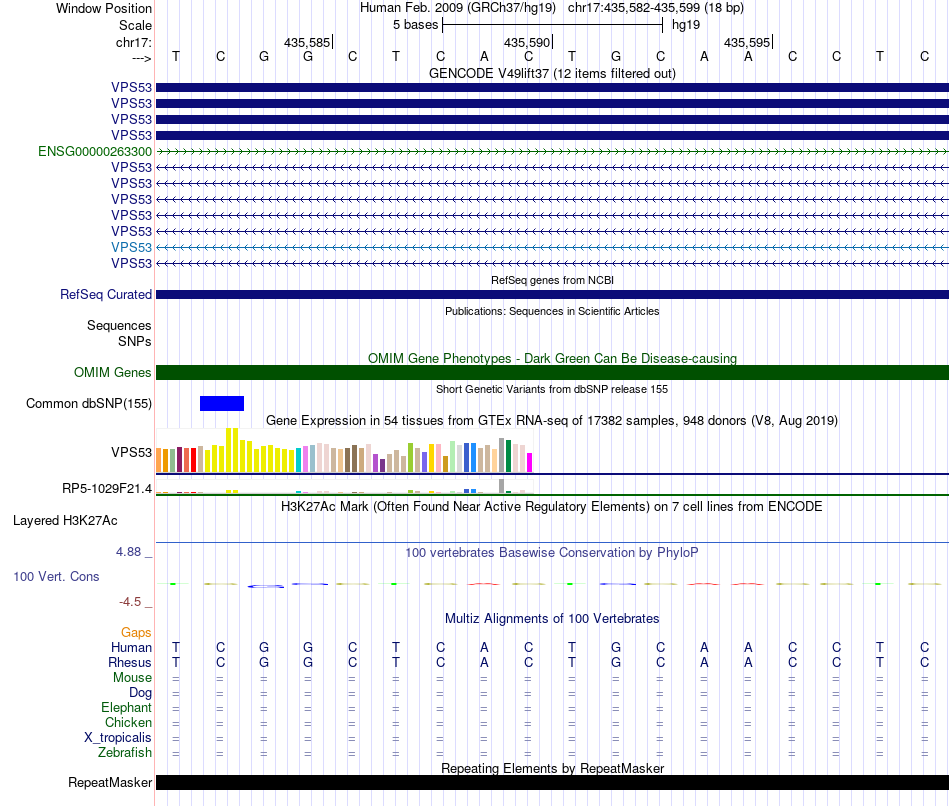Click the dark green OMIM Genes bar
Viewport: 950px width, 806px height.
552,373
